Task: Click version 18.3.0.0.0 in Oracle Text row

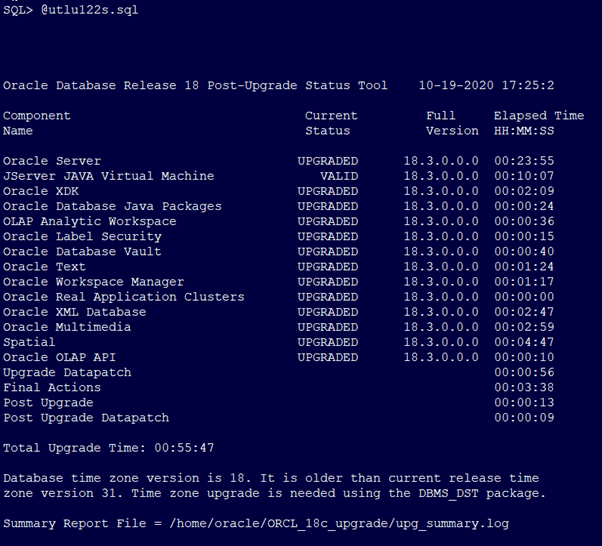Action: click(441, 266)
